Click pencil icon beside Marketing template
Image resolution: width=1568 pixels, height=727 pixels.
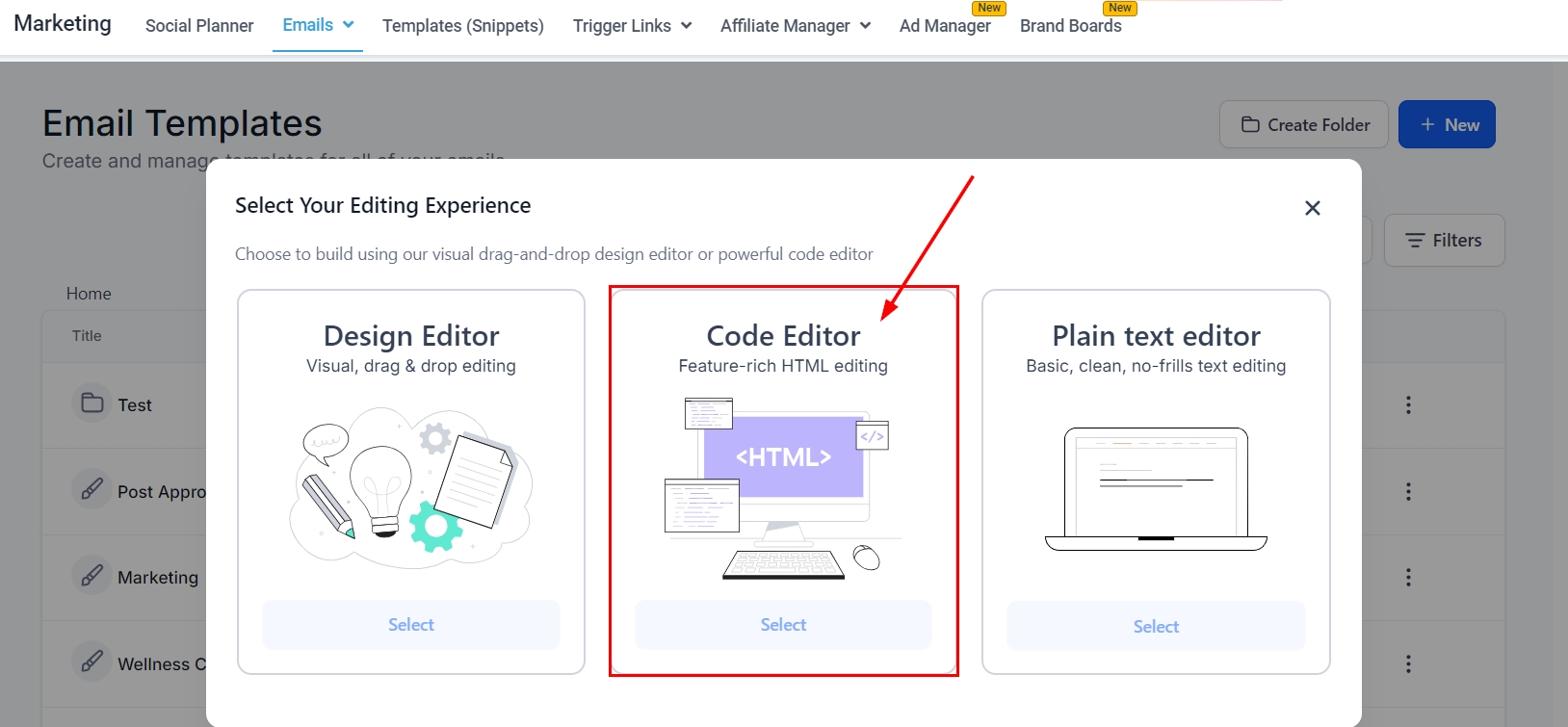pos(92,576)
